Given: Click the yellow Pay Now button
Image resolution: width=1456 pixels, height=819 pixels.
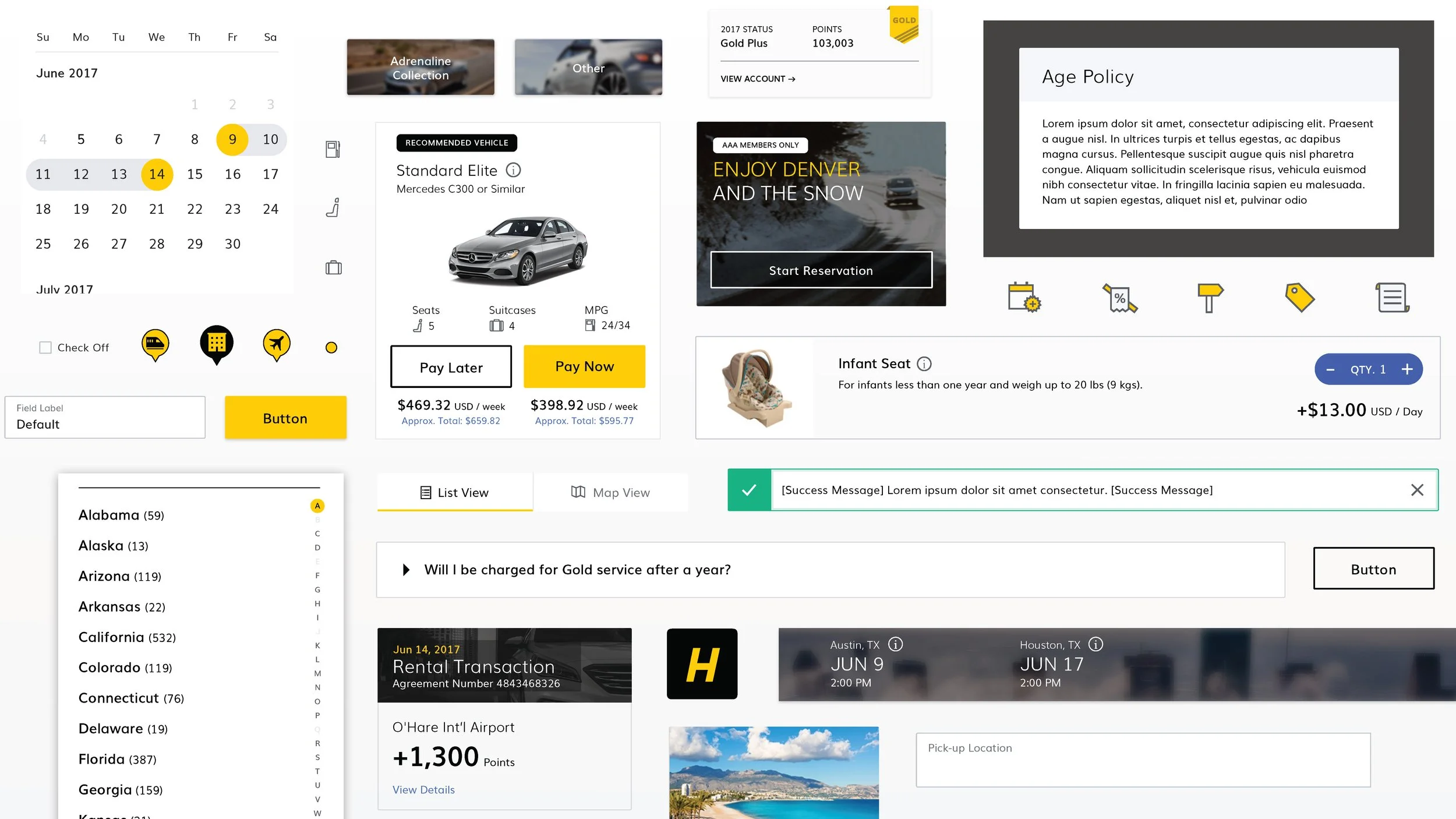Looking at the screenshot, I should (x=584, y=366).
